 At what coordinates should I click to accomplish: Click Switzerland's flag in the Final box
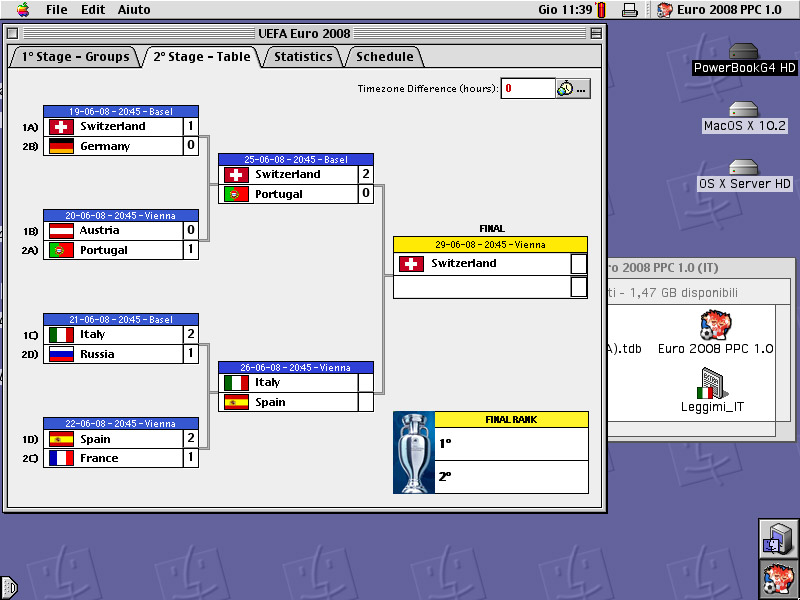pyautogui.click(x=411, y=264)
